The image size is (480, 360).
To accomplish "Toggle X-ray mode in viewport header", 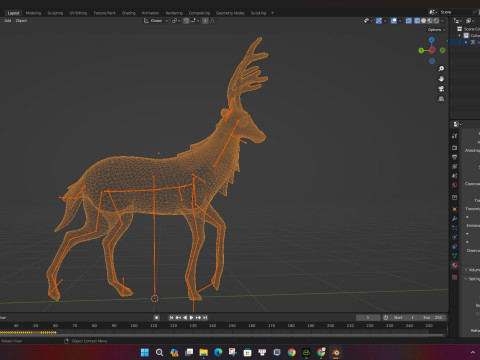I will [x=409, y=21].
